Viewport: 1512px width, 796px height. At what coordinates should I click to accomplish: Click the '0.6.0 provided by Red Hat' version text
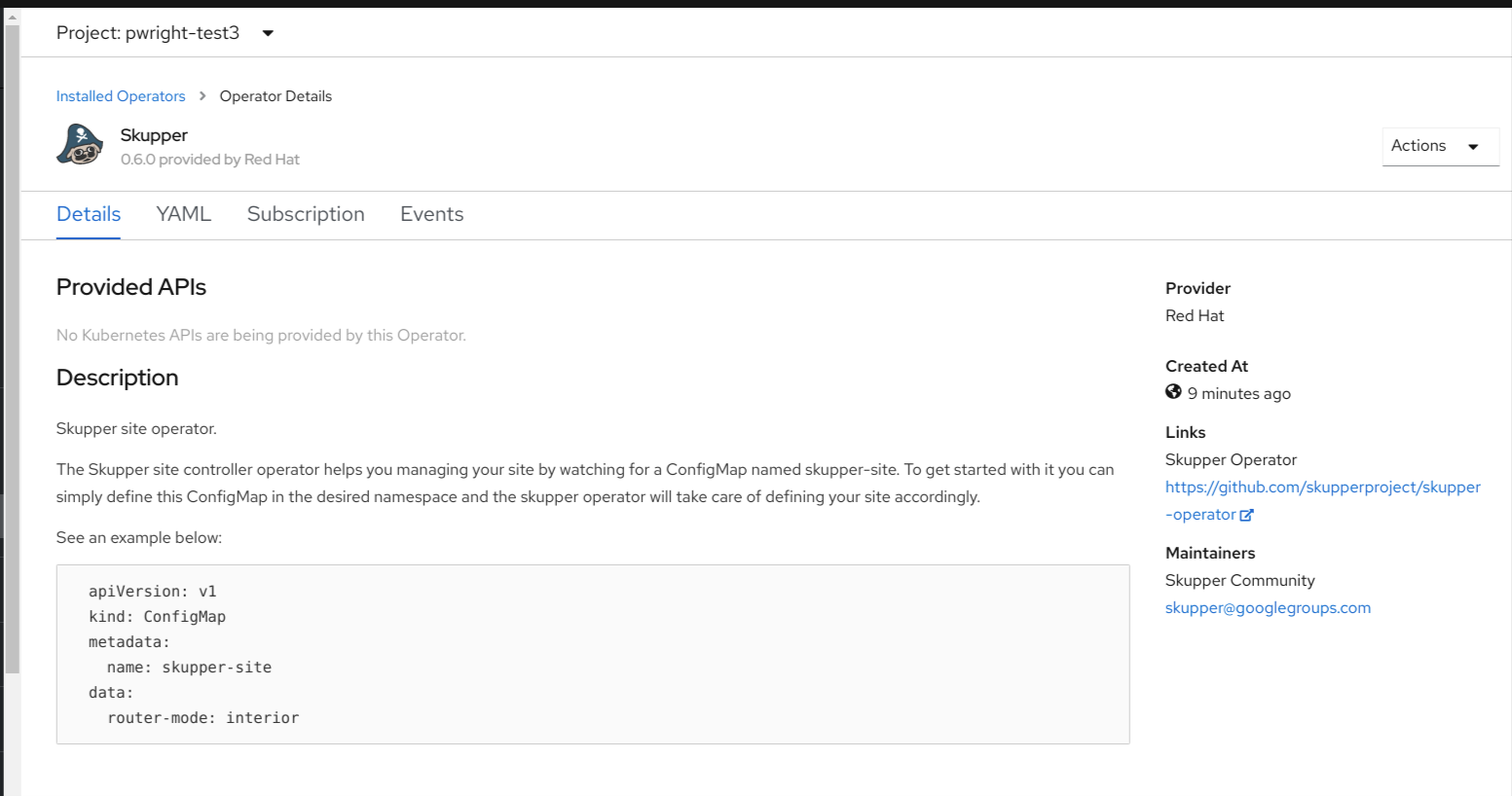click(x=210, y=160)
